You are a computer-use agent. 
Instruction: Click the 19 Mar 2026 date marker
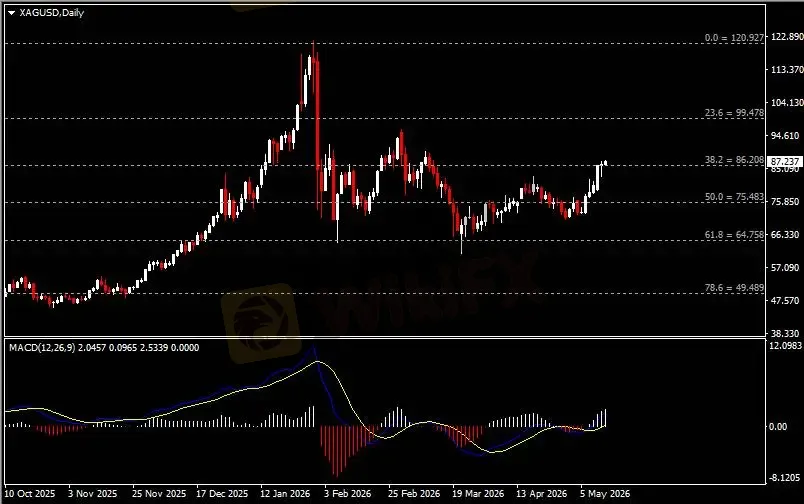tap(477, 494)
